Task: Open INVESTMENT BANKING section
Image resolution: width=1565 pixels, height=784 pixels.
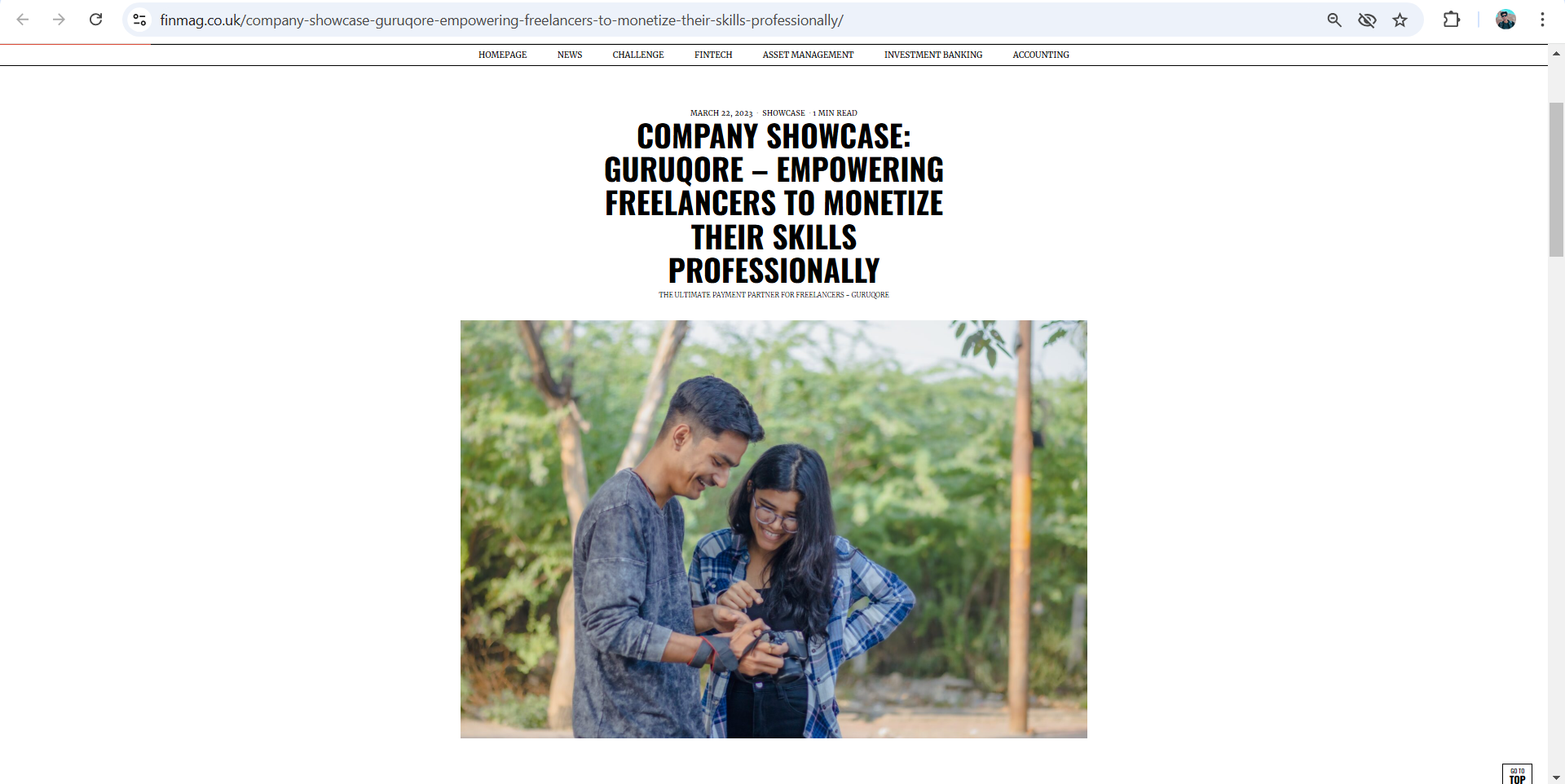Action: 933,55
